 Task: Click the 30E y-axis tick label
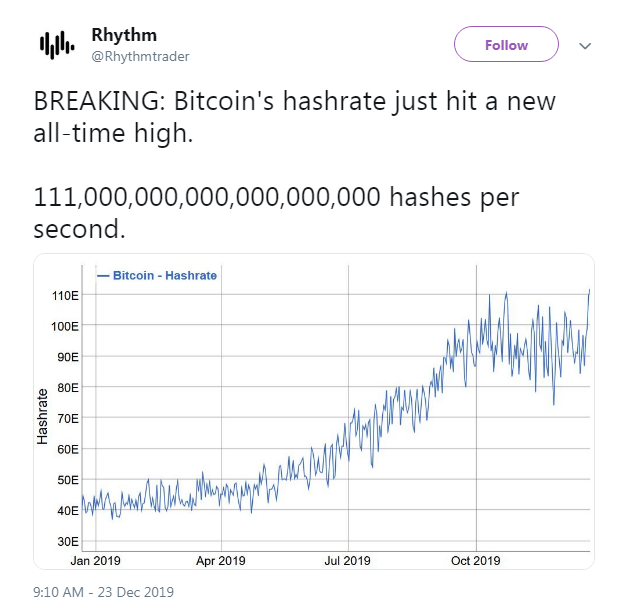pos(66,541)
